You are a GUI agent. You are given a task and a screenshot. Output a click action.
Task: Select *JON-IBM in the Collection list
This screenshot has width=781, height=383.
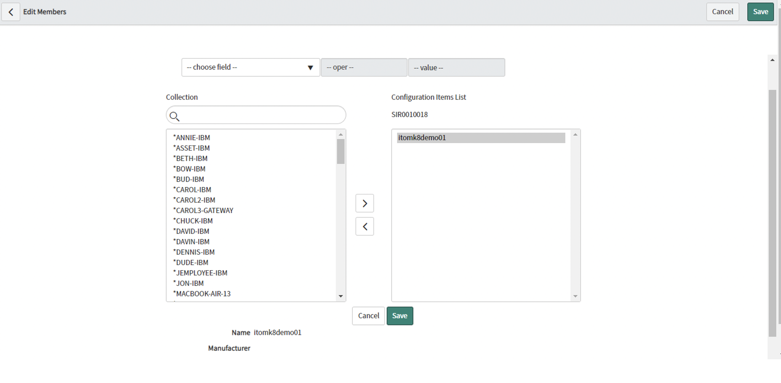189,283
